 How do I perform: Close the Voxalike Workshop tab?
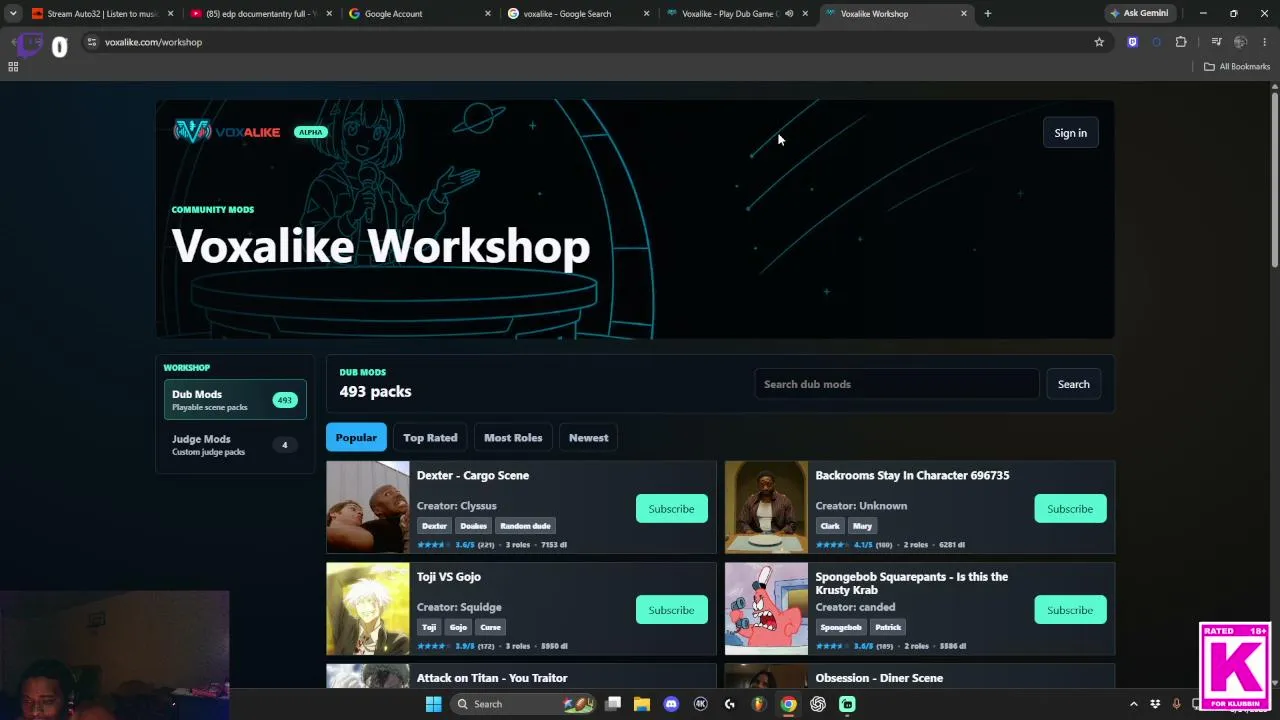pos(964,14)
